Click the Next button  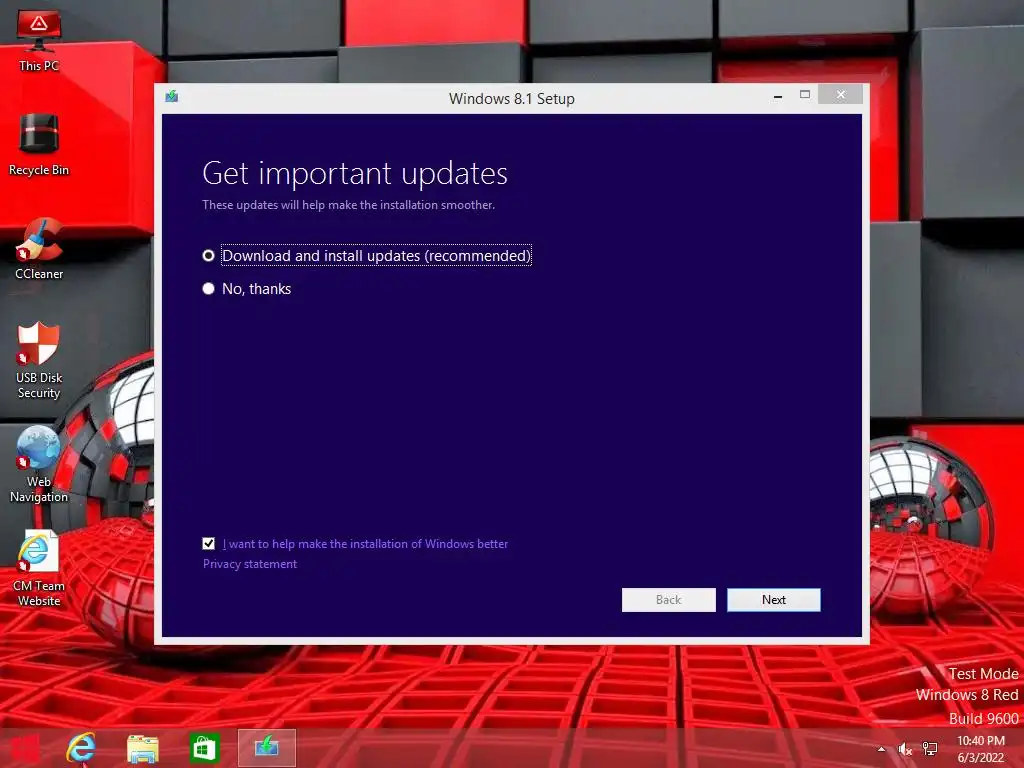click(x=774, y=600)
